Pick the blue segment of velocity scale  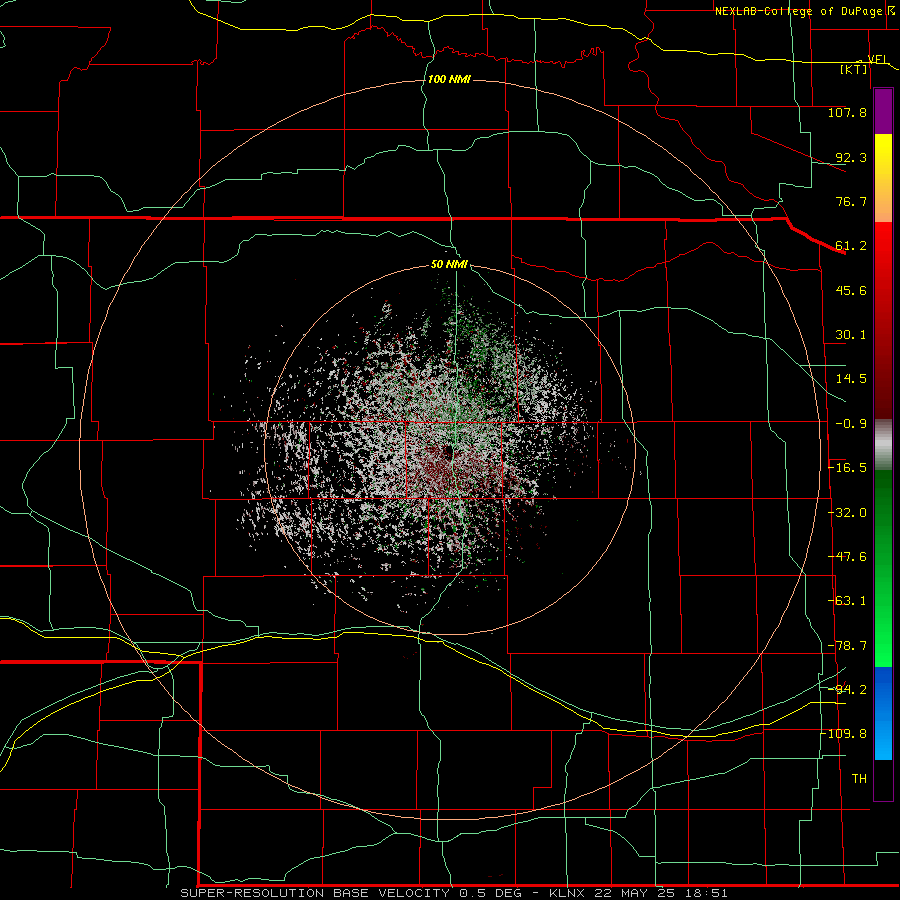(x=883, y=713)
